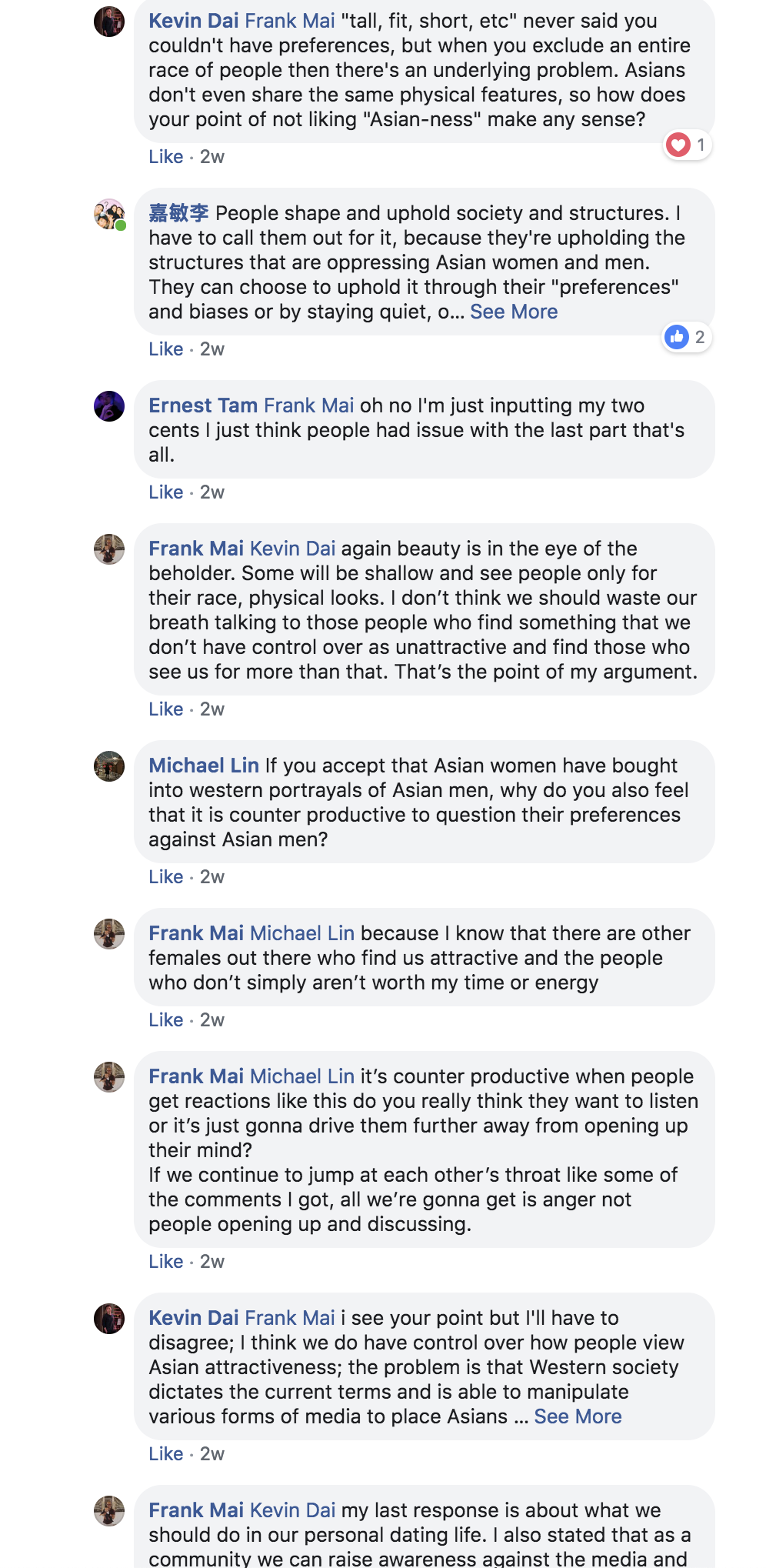Expand See More on 嘉敏李's comment
This screenshot has height=1568, width=766.
coord(514,312)
